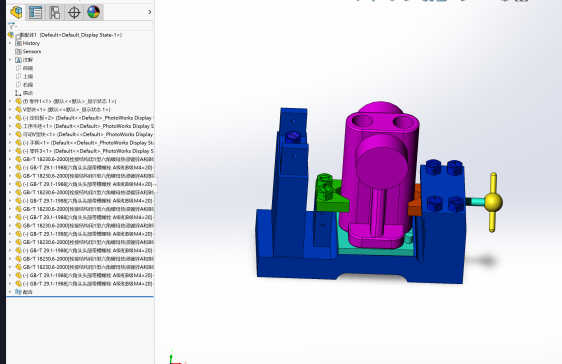Expand the 可动V型块<1> component node
The image size is (562, 364).
10,134
